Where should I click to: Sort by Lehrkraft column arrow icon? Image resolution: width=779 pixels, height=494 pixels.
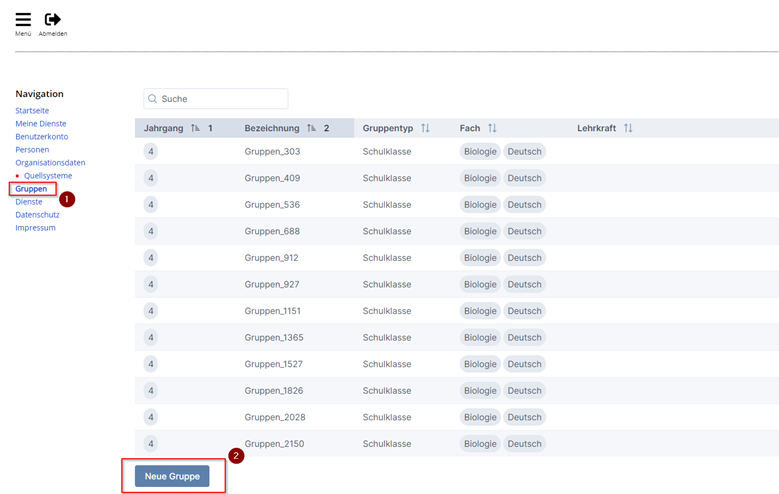click(x=628, y=128)
